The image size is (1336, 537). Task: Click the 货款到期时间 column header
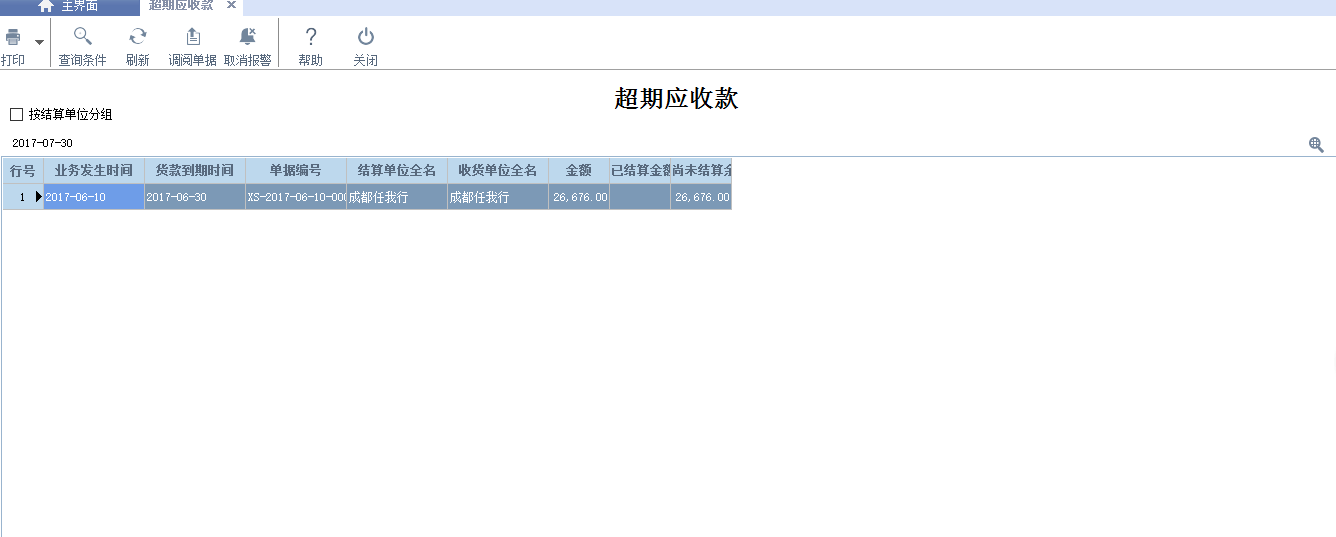click(195, 171)
